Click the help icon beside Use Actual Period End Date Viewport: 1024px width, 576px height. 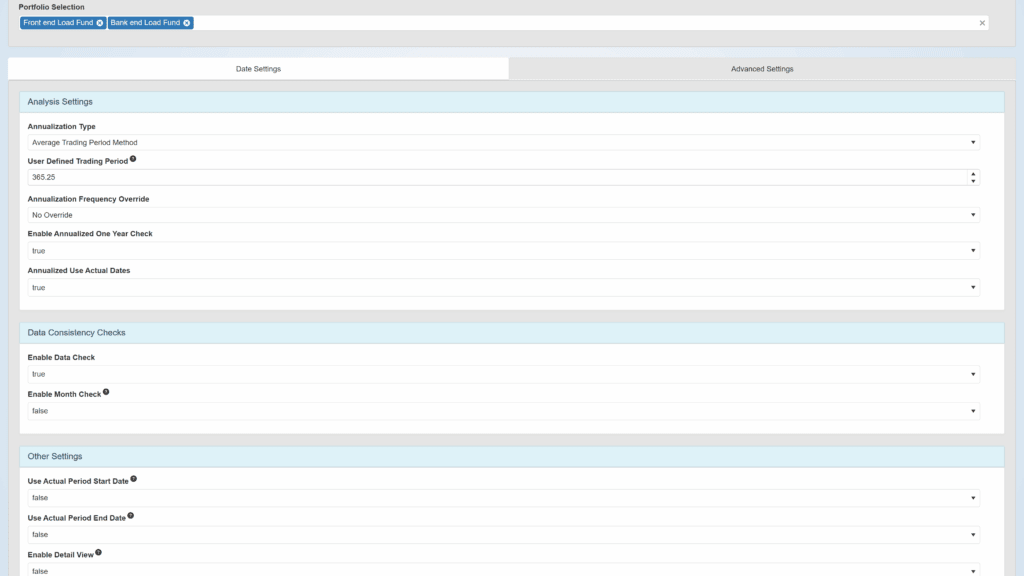tap(130, 516)
